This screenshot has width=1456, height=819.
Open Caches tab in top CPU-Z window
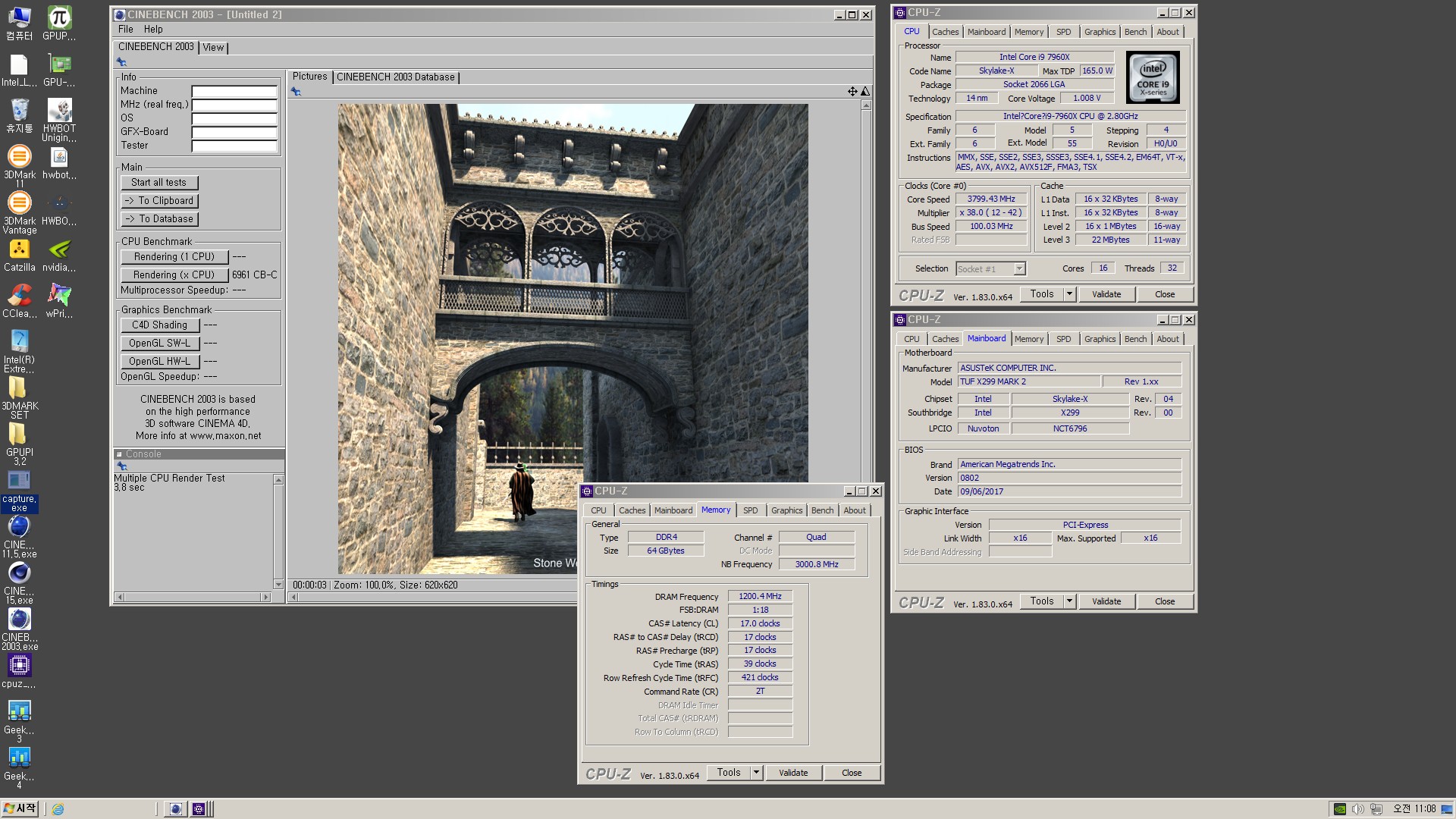(945, 32)
